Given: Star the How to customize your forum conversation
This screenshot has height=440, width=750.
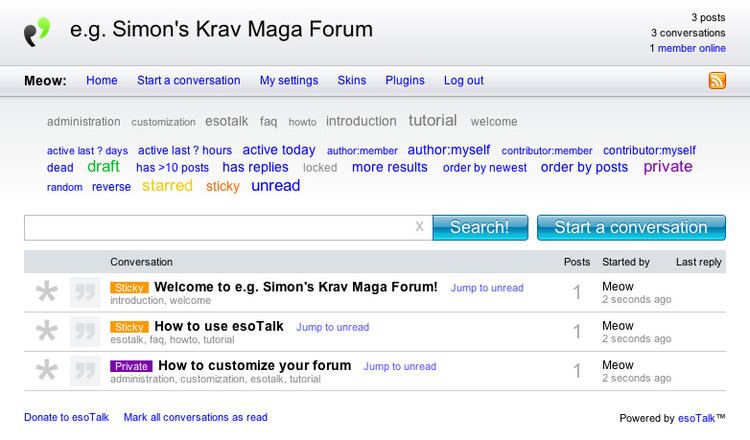Looking at the screenshot, I should pyautogui.click(x=46, y=371).
